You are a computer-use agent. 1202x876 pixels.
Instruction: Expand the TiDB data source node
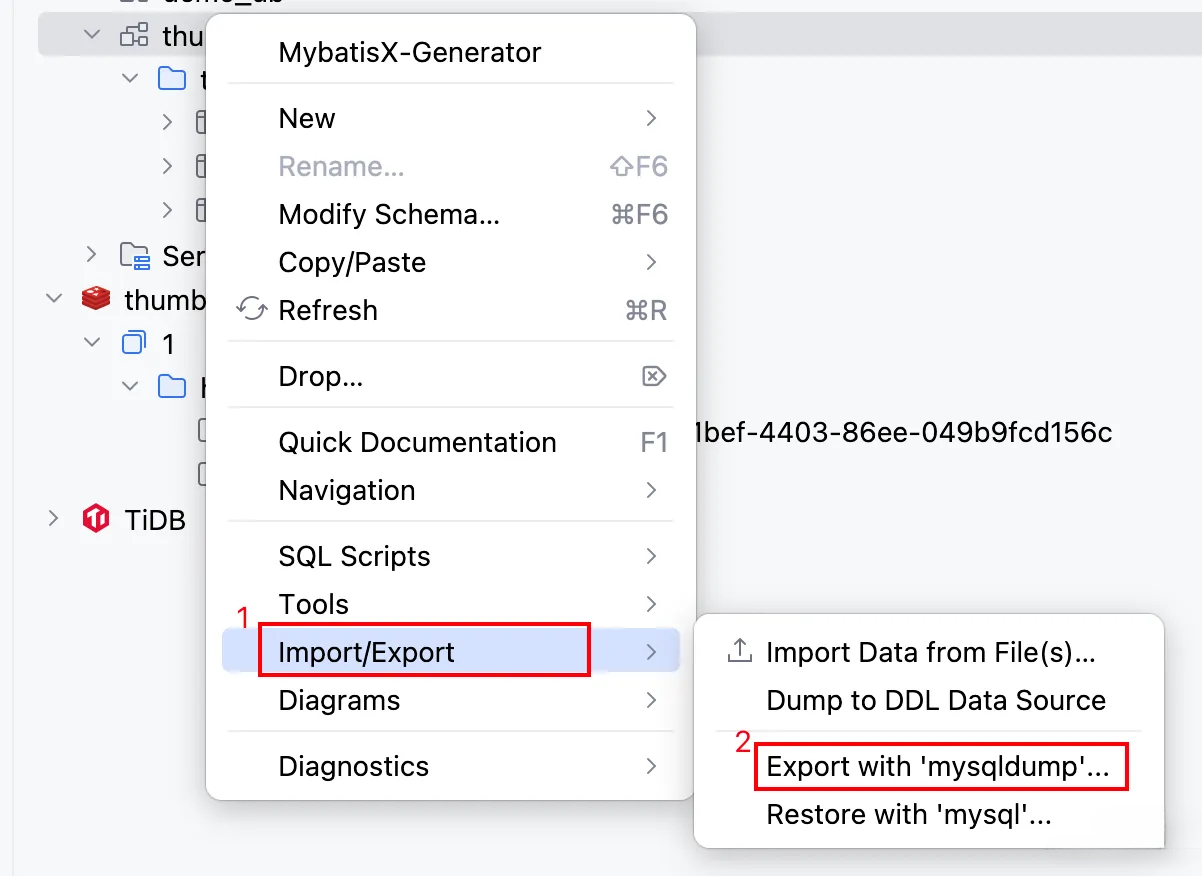click(54, 518)
